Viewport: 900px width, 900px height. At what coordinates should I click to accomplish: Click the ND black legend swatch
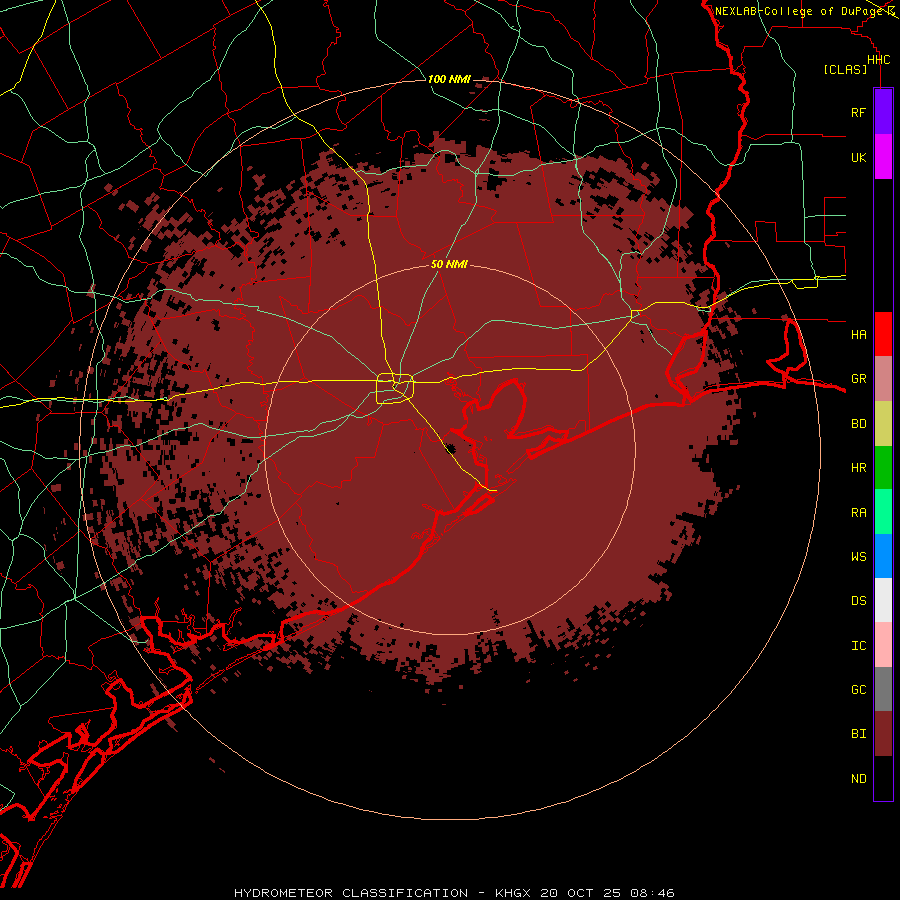883,778
